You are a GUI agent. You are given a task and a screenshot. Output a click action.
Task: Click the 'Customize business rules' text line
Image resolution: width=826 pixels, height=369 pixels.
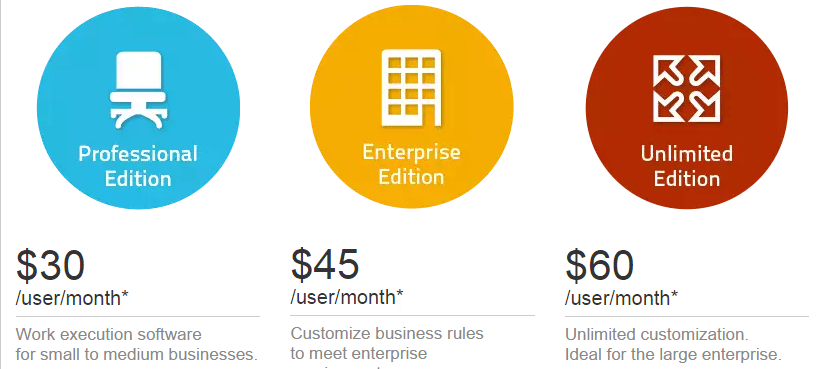pos(387,333)
